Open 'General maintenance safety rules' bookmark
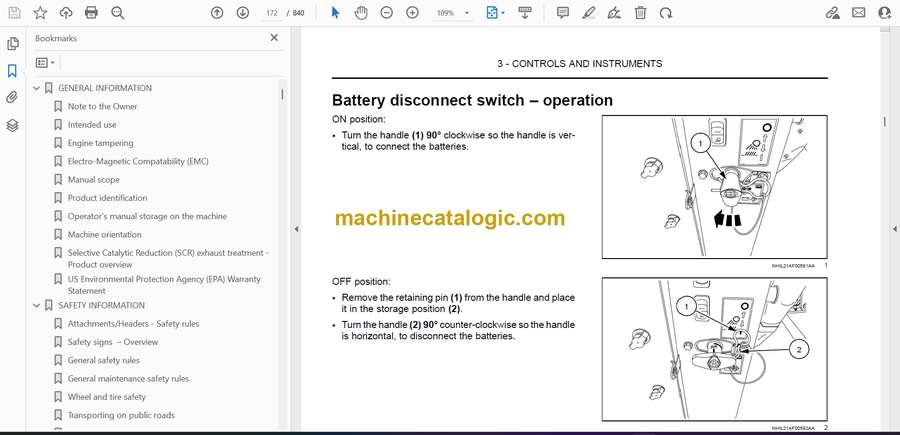The image size is (900, 435). 129,379
